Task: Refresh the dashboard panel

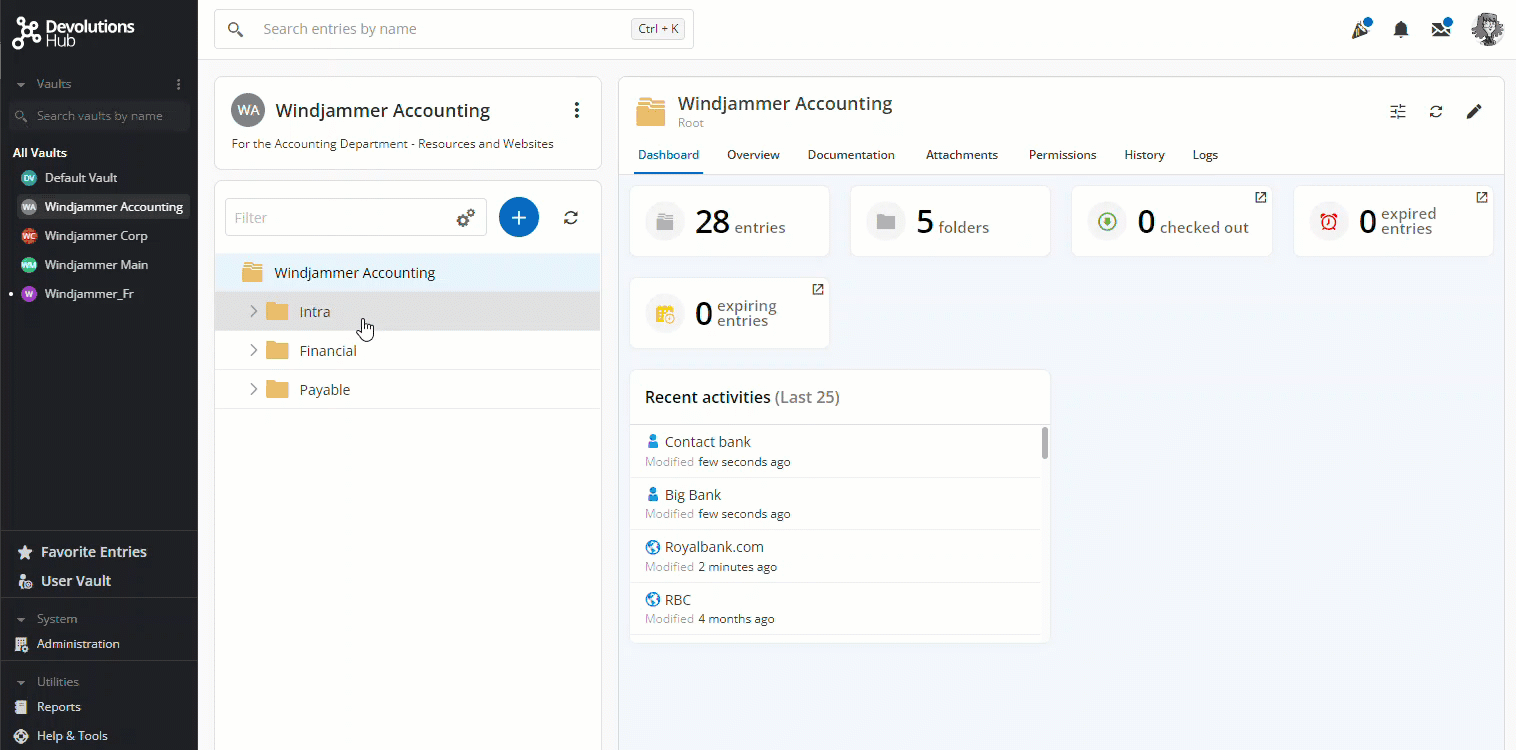Action: pos(1436,112)
